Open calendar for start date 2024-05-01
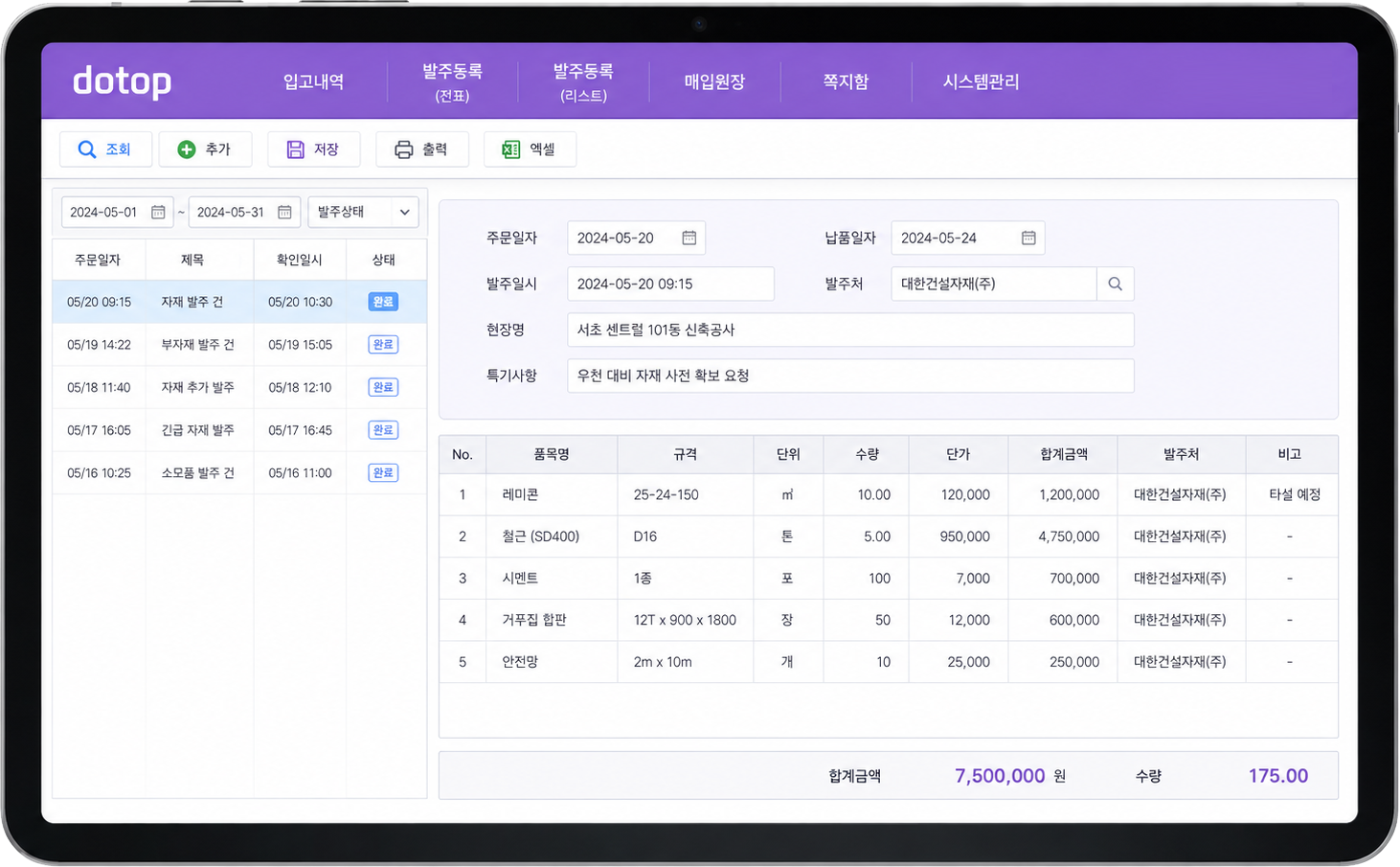 click(158, 212)
